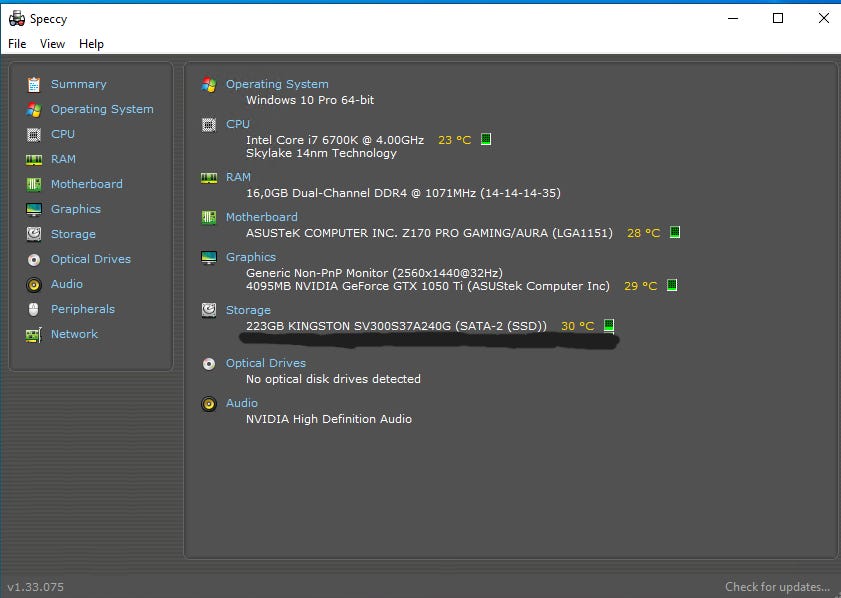The height and width of the screenshot is (598, 841).
Task: Open the Storage sidebar section
Action: tap(73, 234)
